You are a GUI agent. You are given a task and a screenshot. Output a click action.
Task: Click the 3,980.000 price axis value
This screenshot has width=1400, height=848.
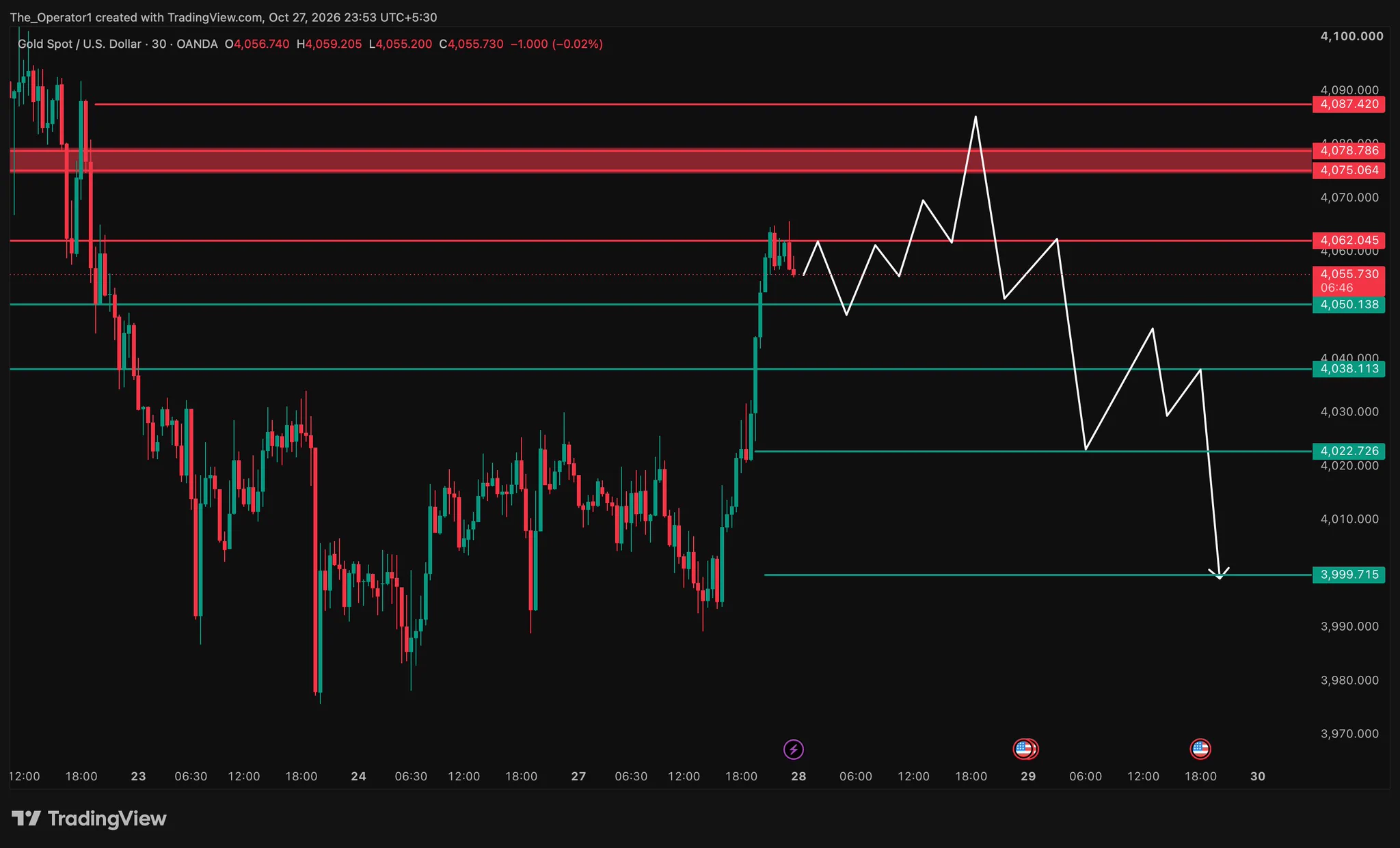click(x=1349, y=681)
